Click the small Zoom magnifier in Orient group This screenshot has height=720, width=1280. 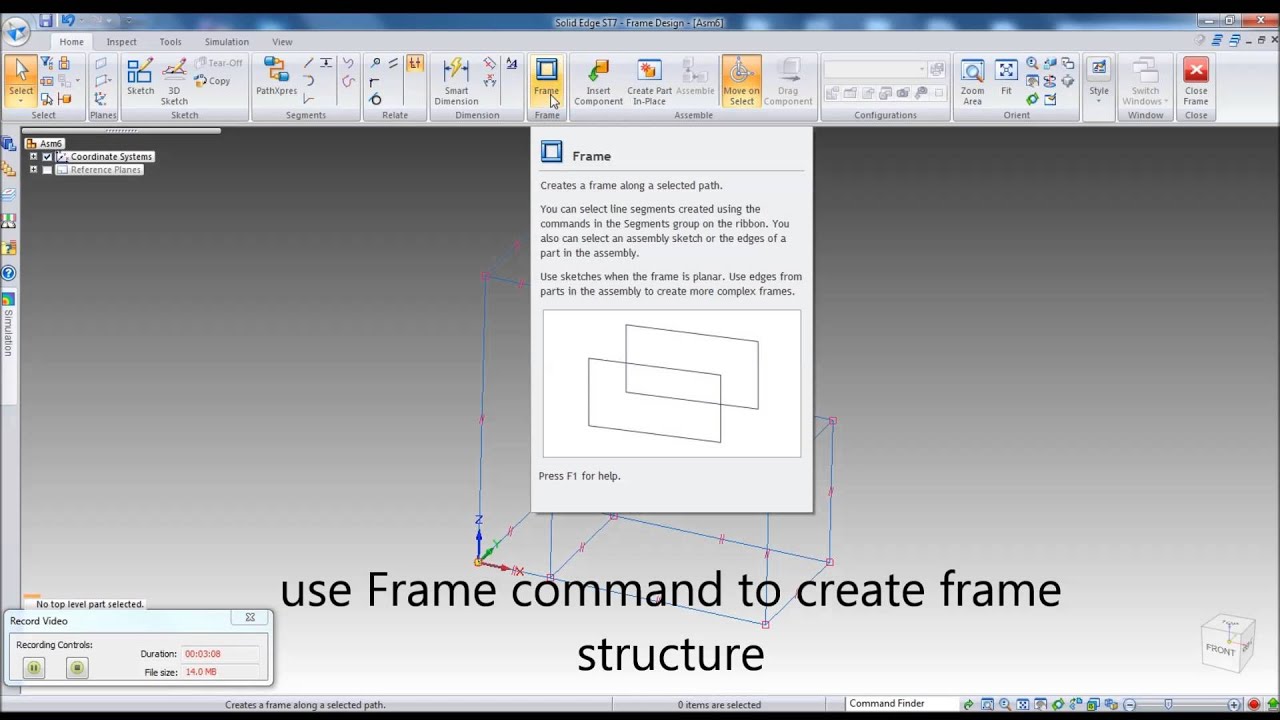coord(1032,64)
